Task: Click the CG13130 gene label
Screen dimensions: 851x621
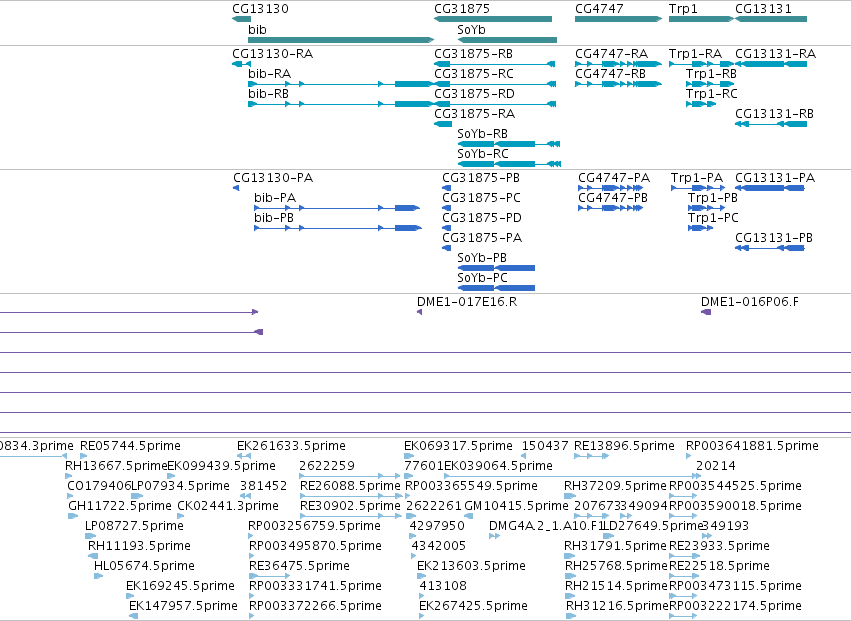Action: tap(261, 9)
